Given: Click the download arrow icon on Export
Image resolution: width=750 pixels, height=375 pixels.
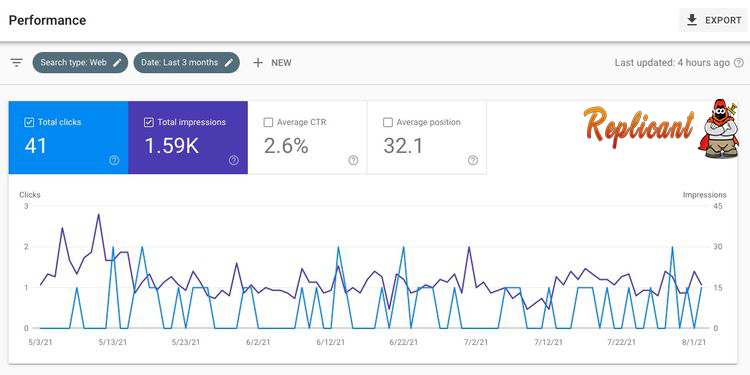Looking at the screenshot, I should pos(692,20).
